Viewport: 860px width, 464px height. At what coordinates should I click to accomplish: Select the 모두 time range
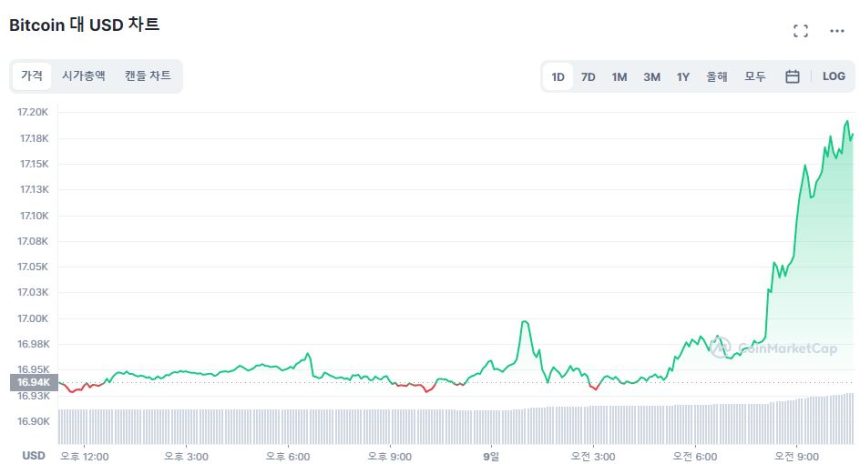(755, 76)
